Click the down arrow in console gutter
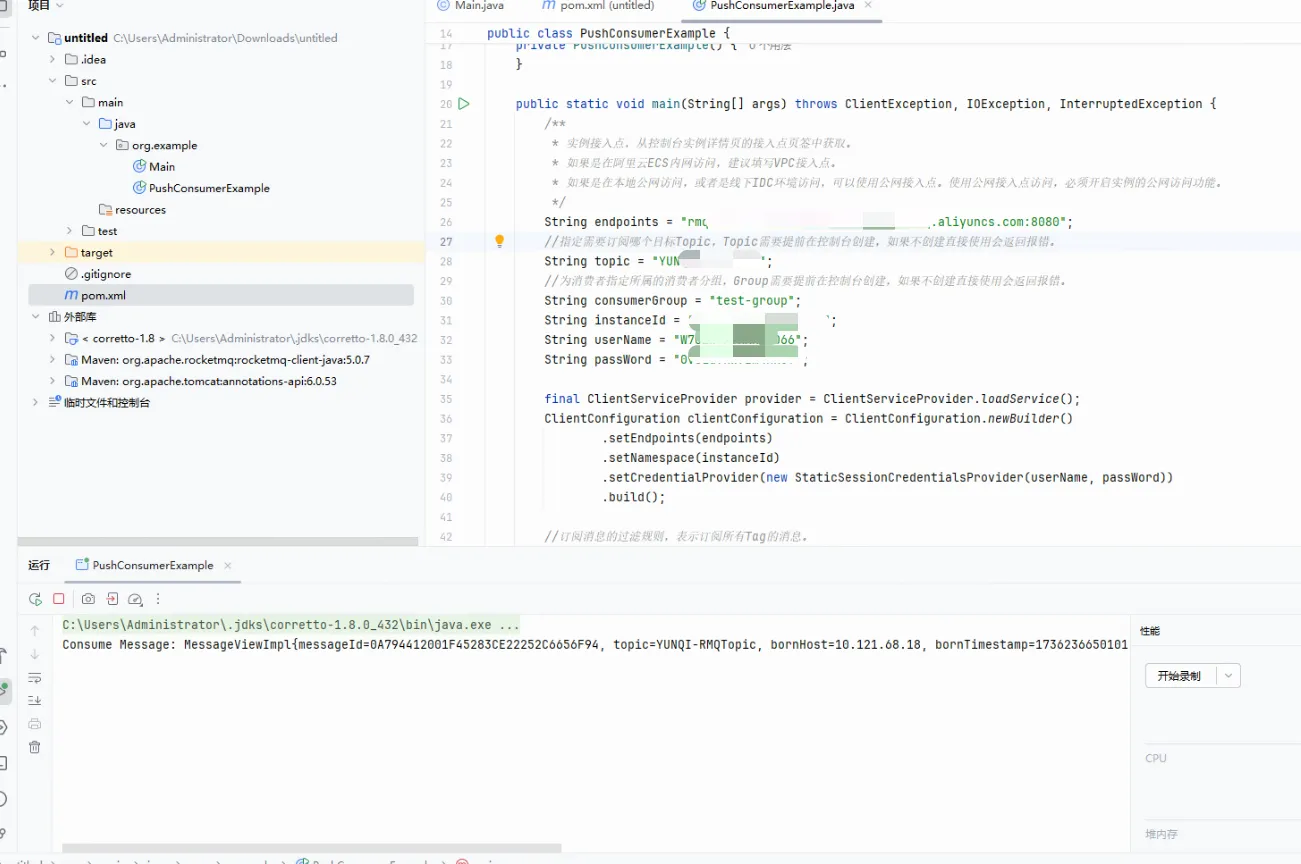 click(x=35, y=654)
